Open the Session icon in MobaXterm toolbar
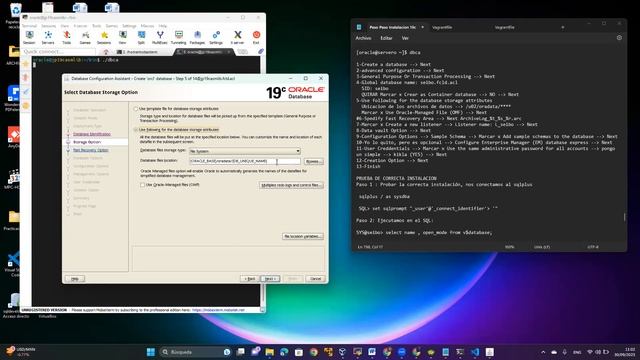 click(29, 37)
